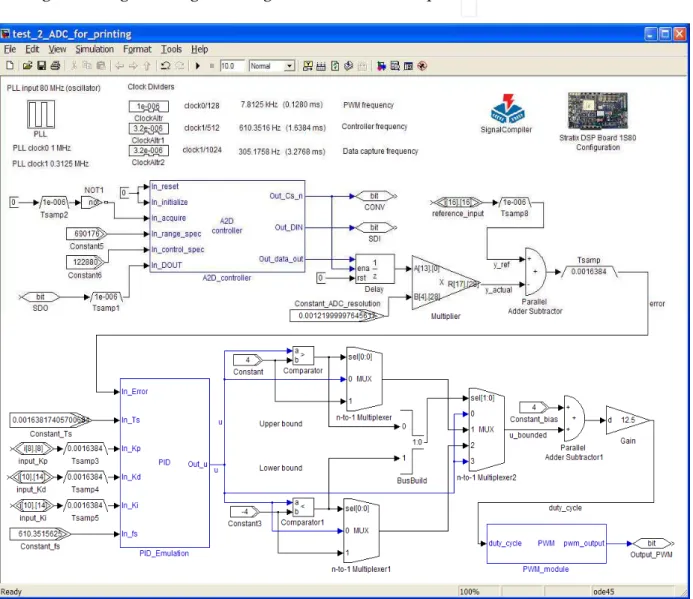Open the Edit menu
The height and width of the screenshot is (599, 693).
pyautogui.click(x=32, y=49)
